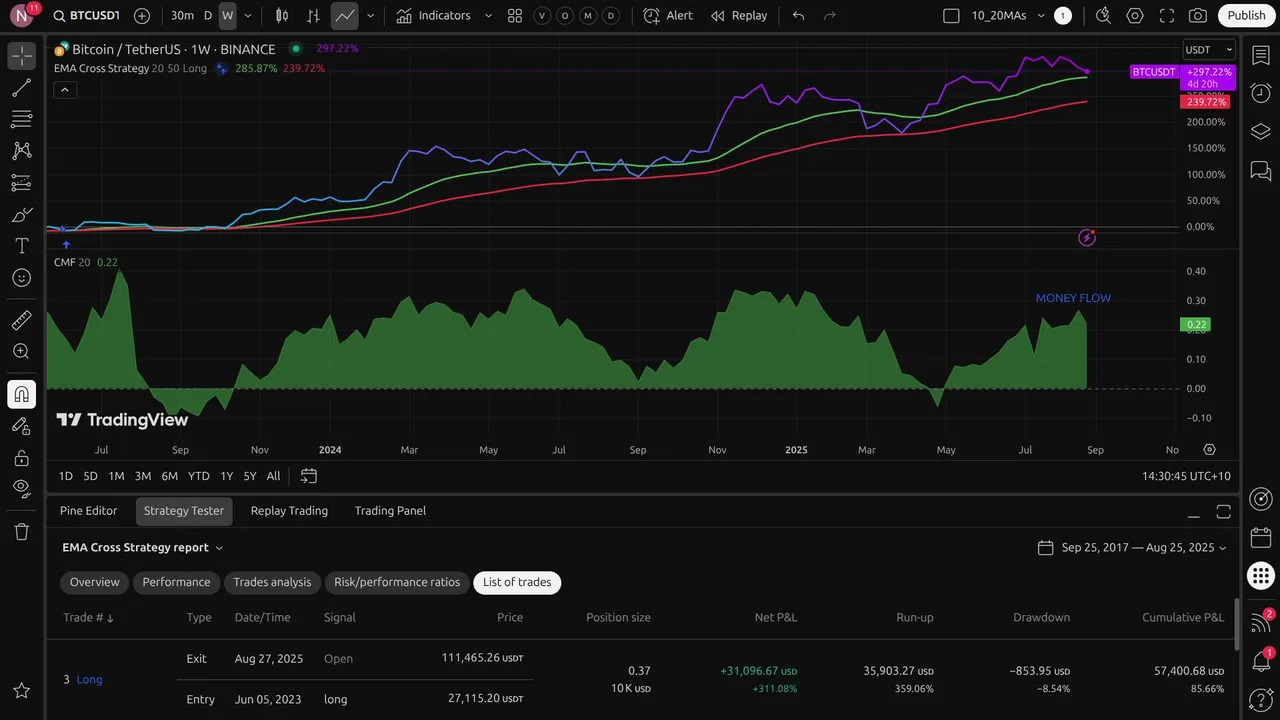Toggle stay in drawing mode

tap(21, 426)
